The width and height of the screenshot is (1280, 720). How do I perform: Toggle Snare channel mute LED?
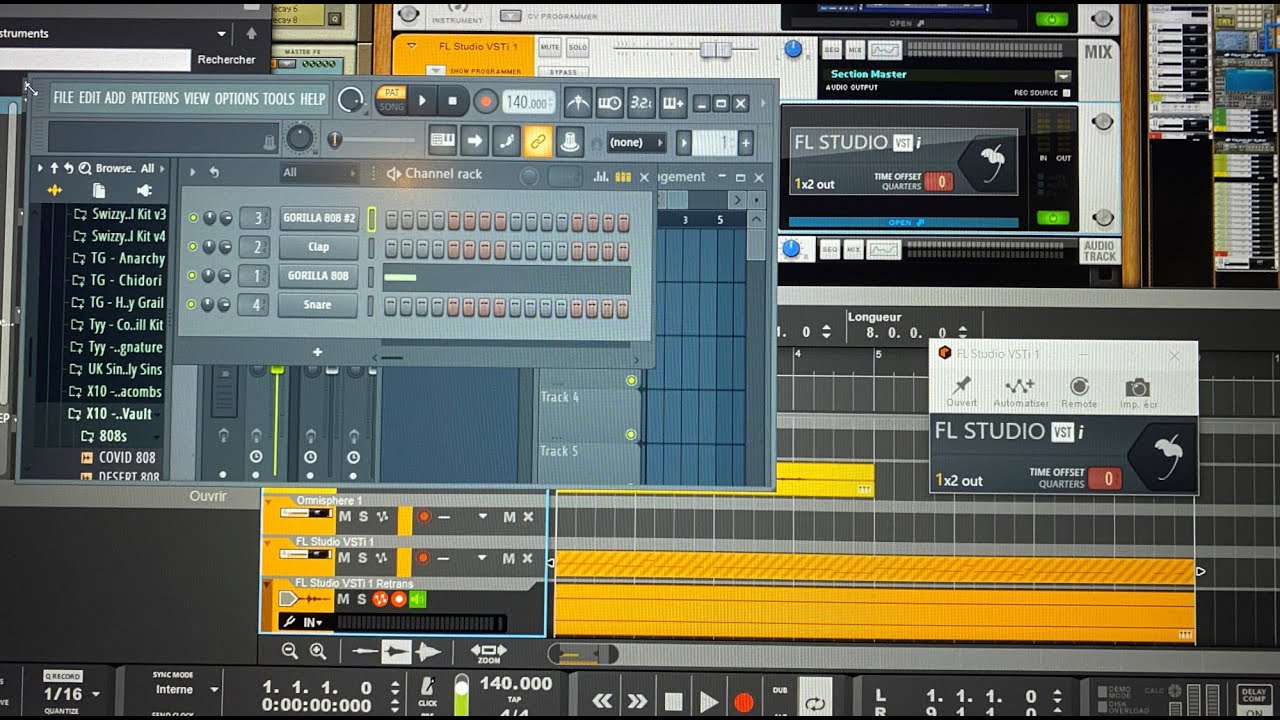tap(193, 305)
